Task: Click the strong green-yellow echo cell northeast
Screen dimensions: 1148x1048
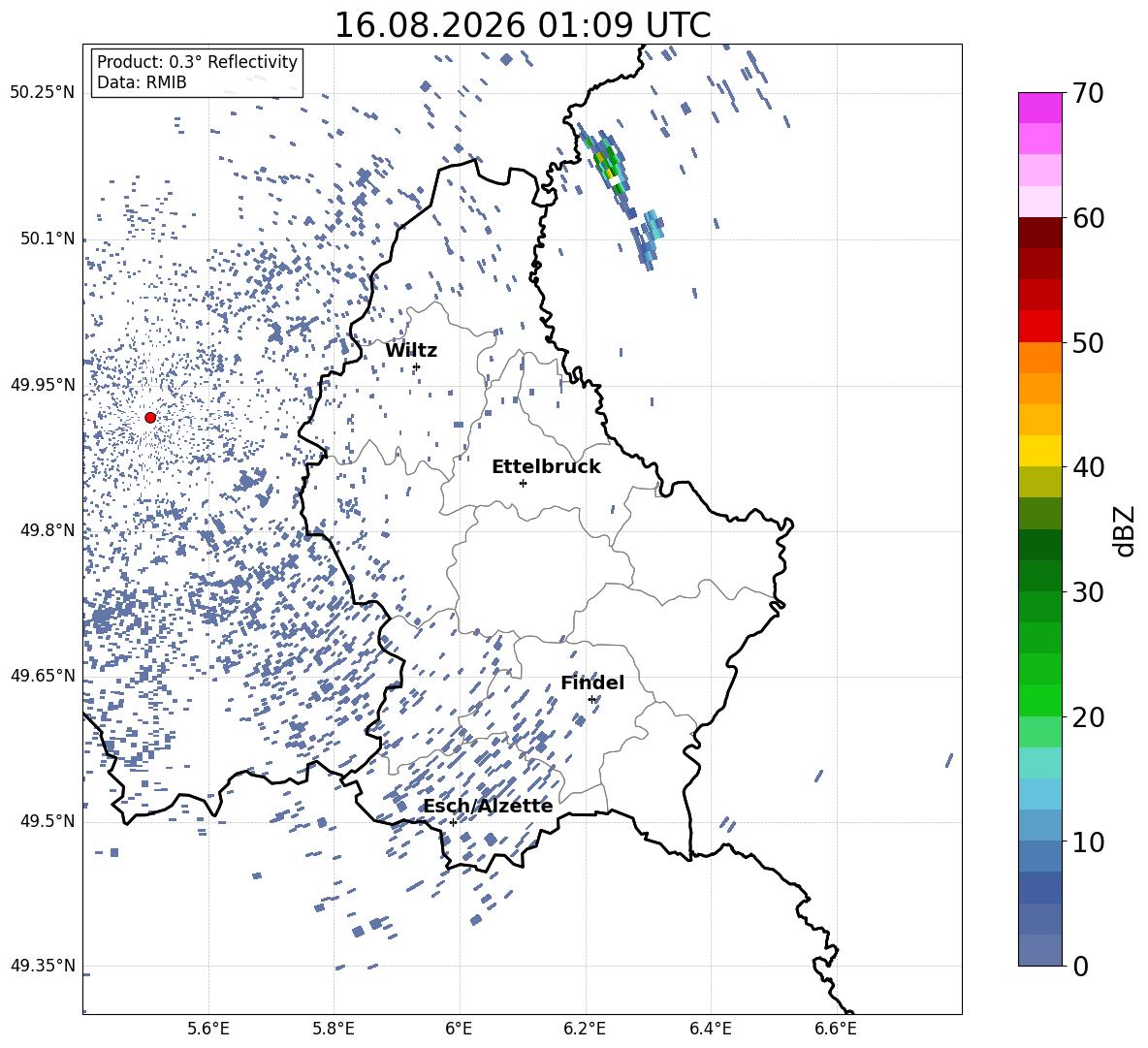Action: pos(608,163)
